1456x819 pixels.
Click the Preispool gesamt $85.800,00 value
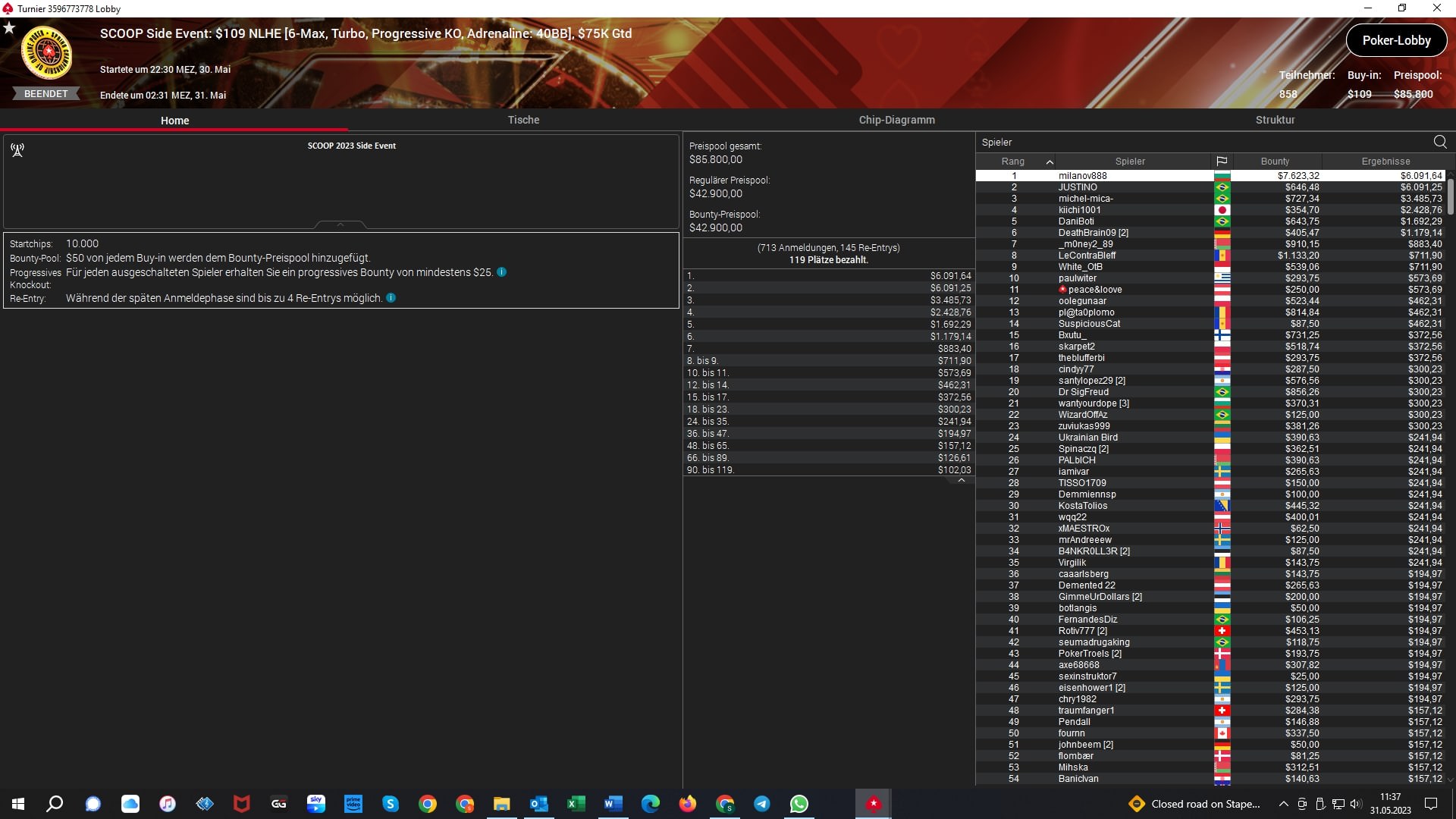[x=716, y=160]
